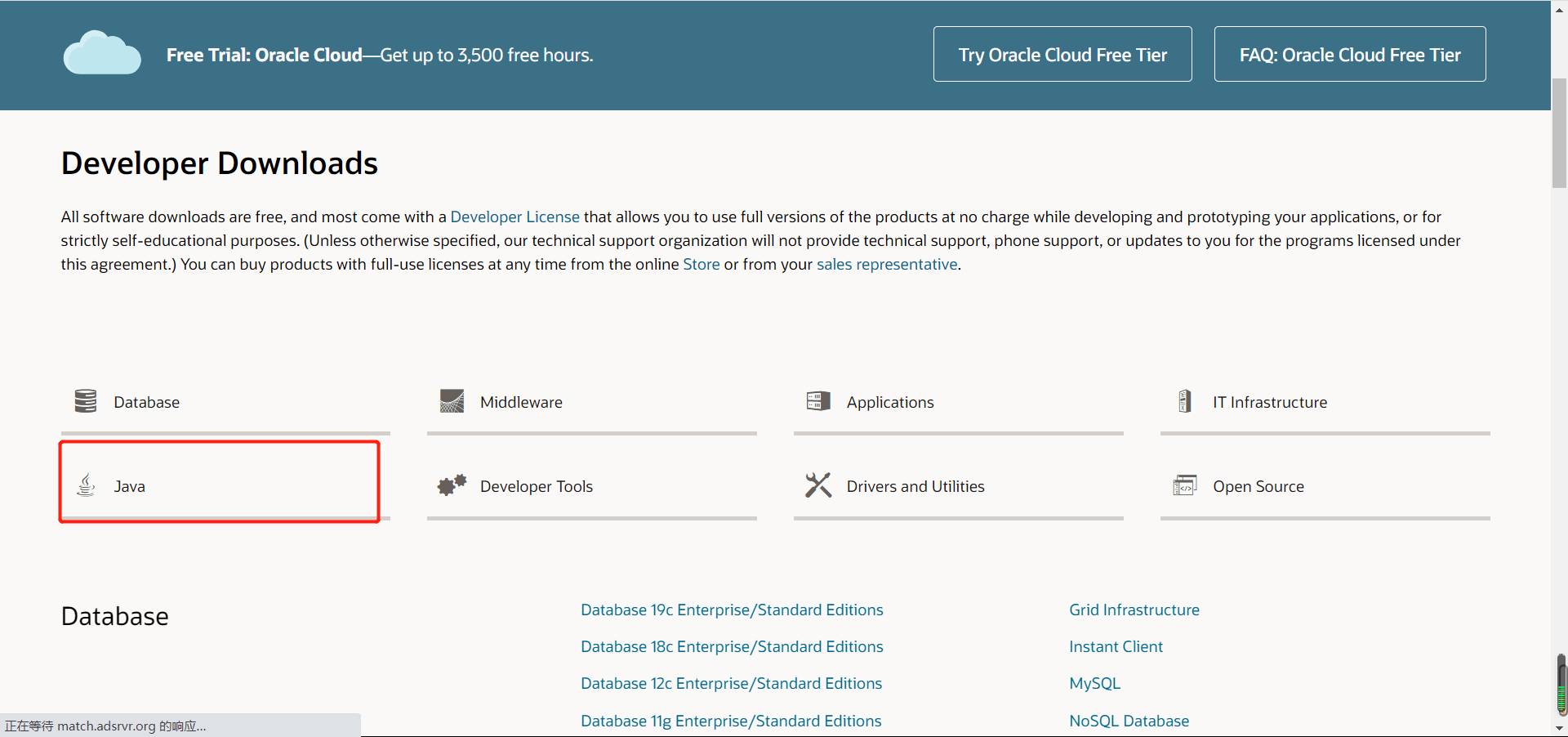Click the scrollbar down arrow
Viewport: 1568px width, 737px height.
pos(1559,728)
